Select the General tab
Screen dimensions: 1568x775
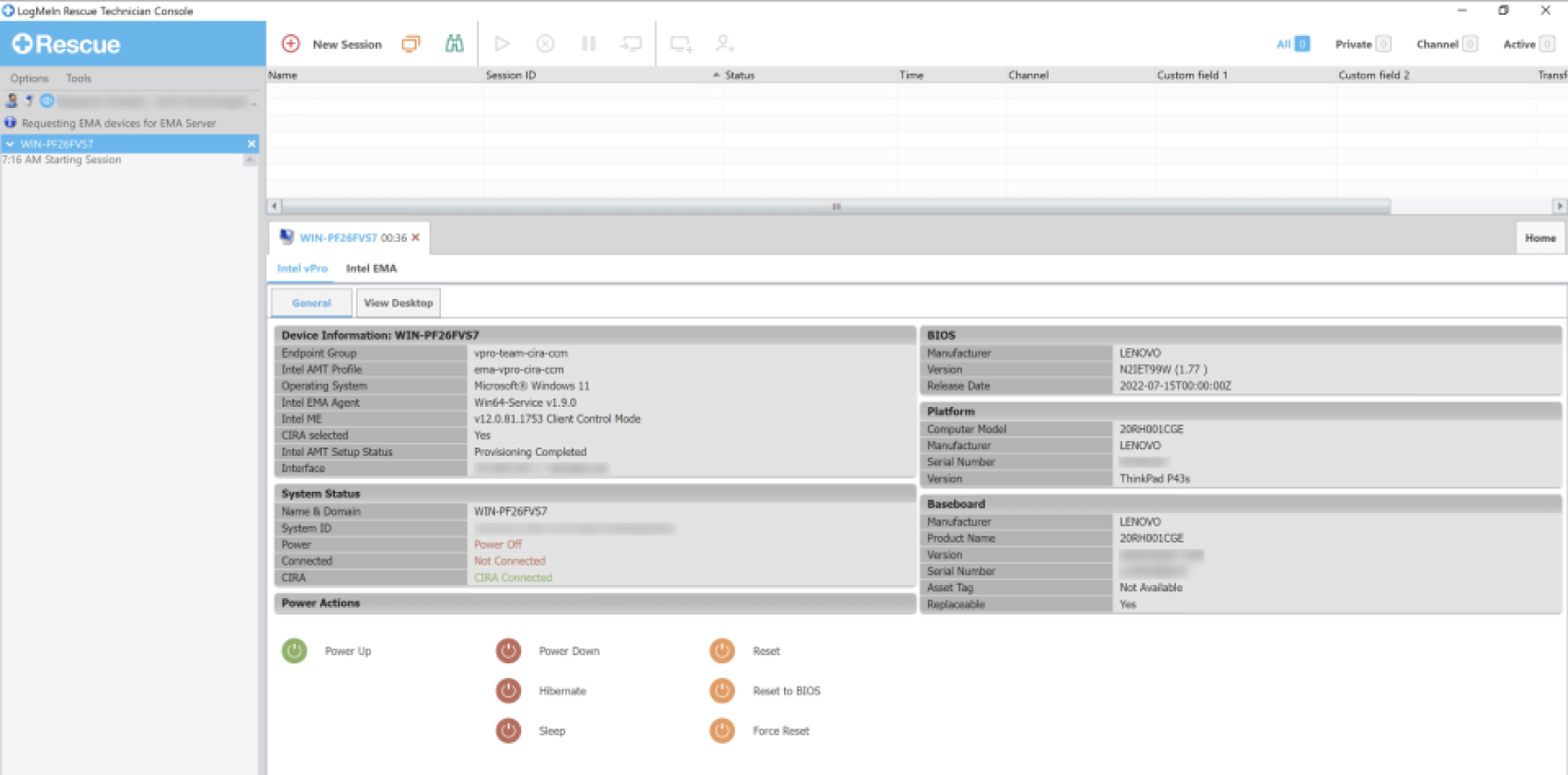pyautogui.click(x=312, y=303)
